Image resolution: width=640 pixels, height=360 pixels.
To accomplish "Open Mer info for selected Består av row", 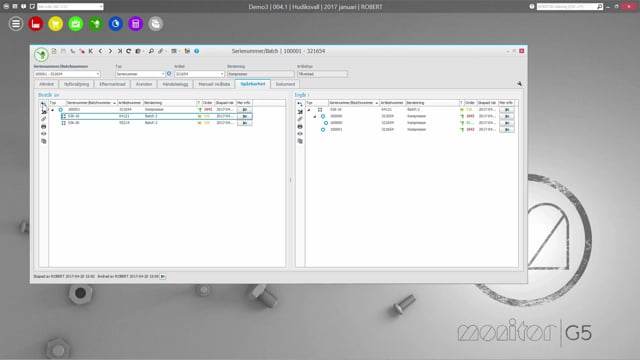I will (244, 116).
